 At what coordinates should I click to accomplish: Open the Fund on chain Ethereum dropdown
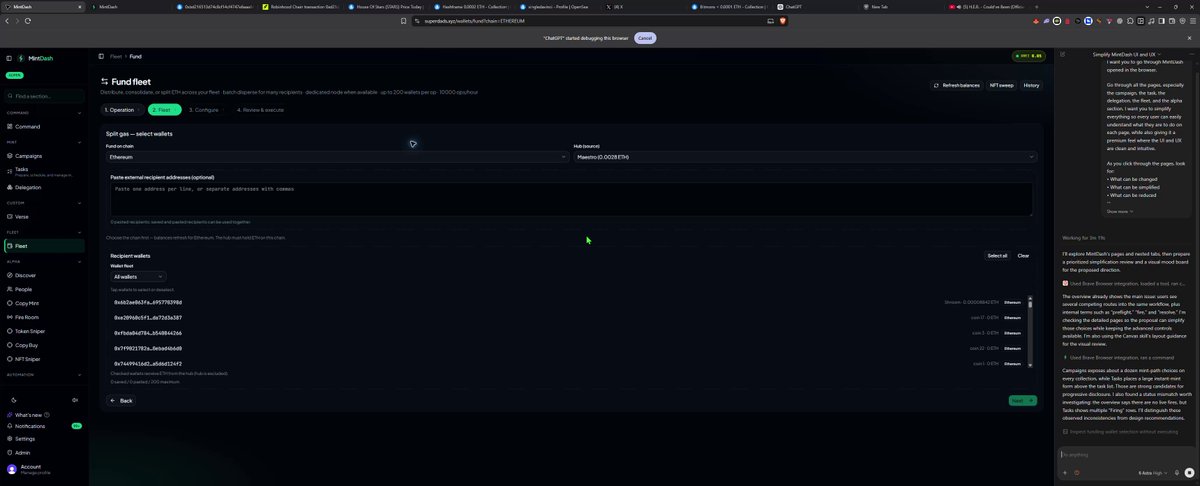(337, 157)
